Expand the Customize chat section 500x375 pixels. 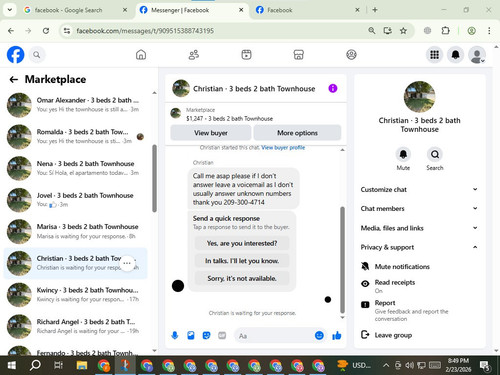(x=419, y=189)
